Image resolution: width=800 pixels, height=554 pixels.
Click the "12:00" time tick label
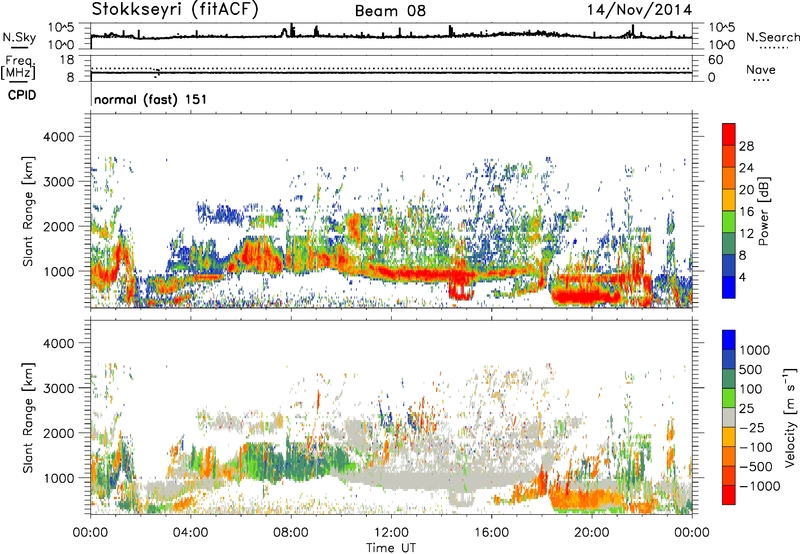(x=391, y=533)
